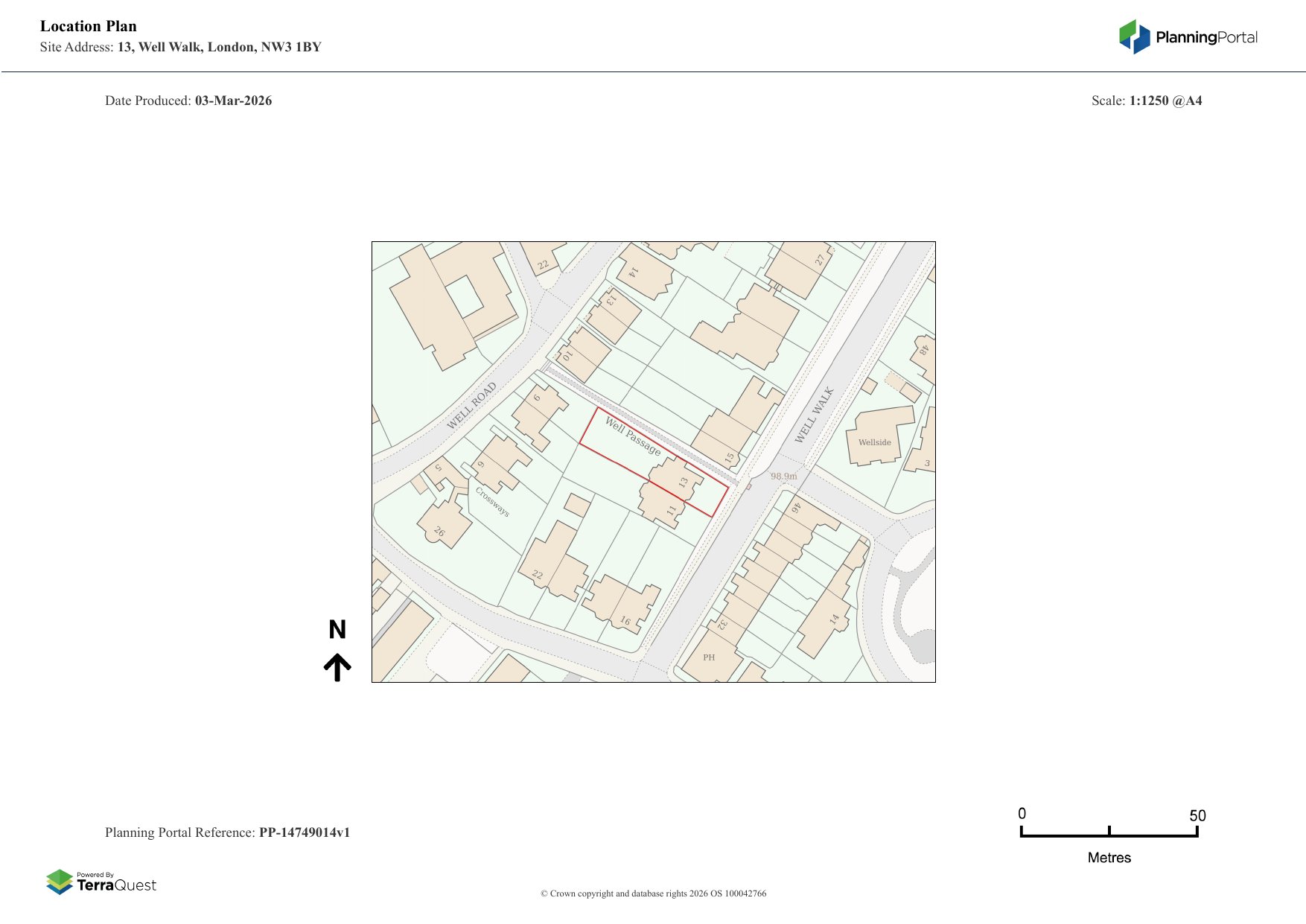This screenshot has width=1306, height=924.
Task: Click the scale bar's 50 metre mark
Action: tap(1197, 816)
